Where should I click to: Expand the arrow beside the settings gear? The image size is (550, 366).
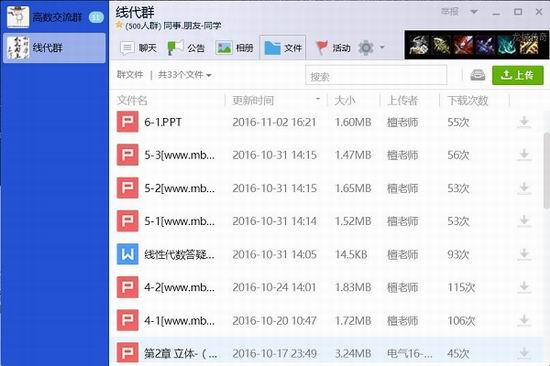382,47
